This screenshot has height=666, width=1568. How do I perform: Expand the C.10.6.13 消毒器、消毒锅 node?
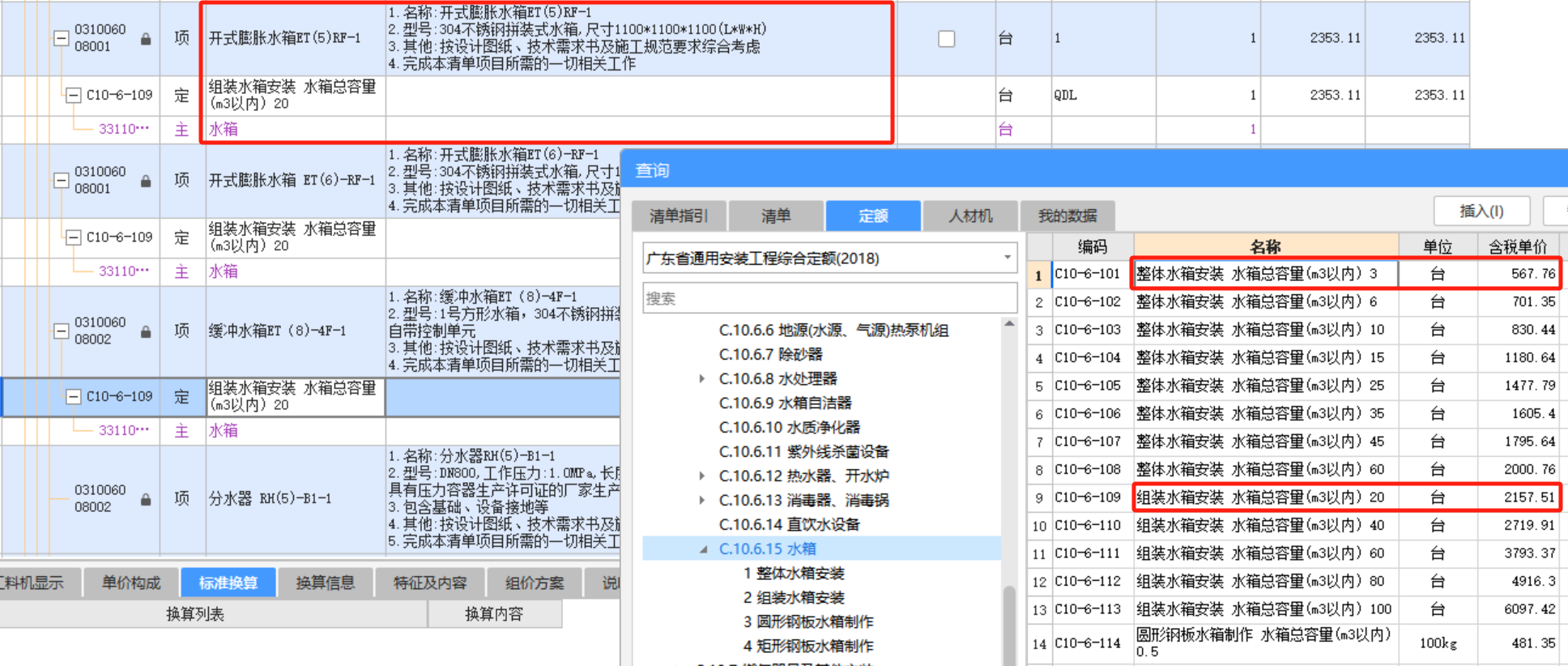click(x=702, y=500)
